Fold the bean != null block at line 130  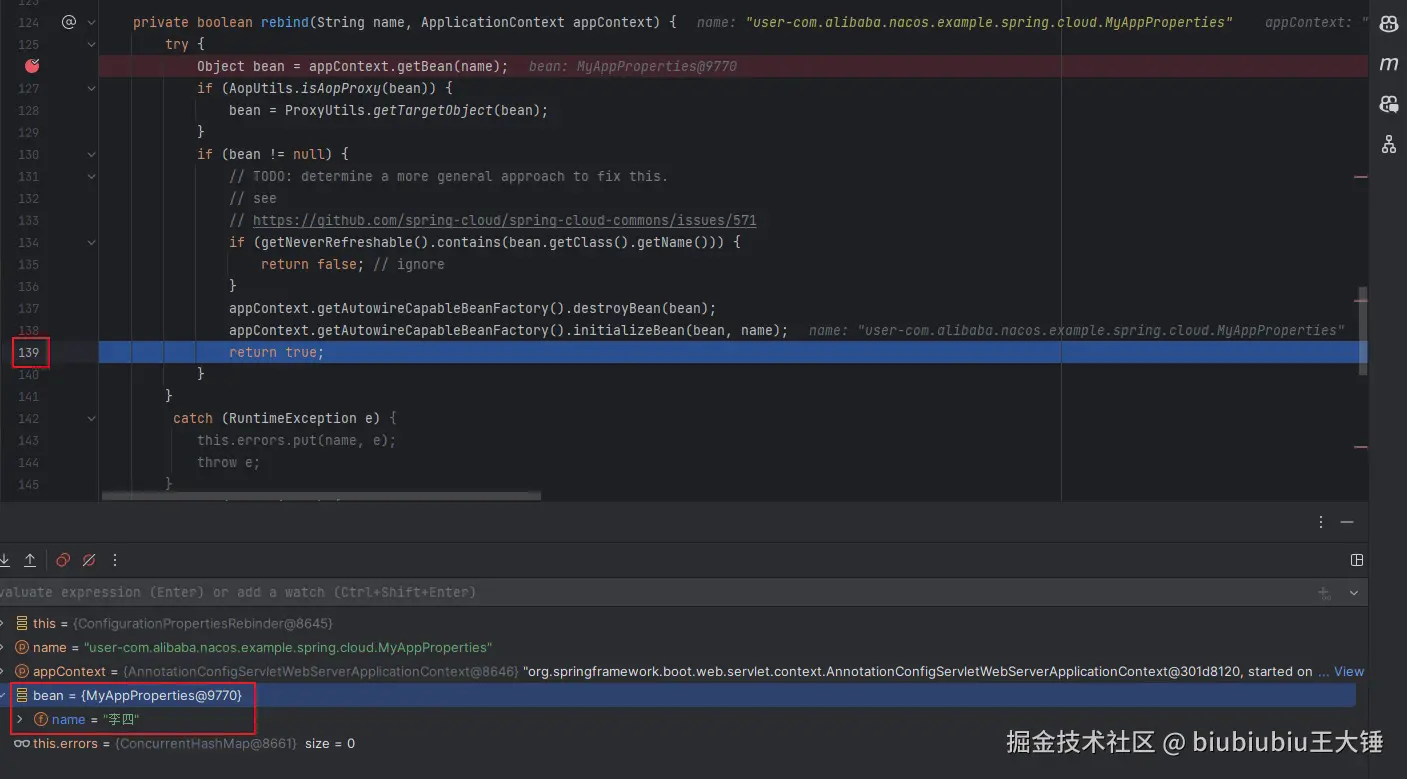92,154
